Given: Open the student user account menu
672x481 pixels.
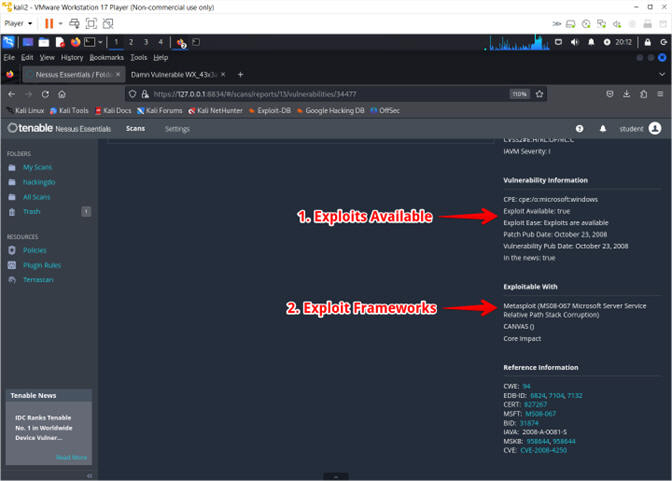Looking at the screenshot, I should [x=640, y=129].
